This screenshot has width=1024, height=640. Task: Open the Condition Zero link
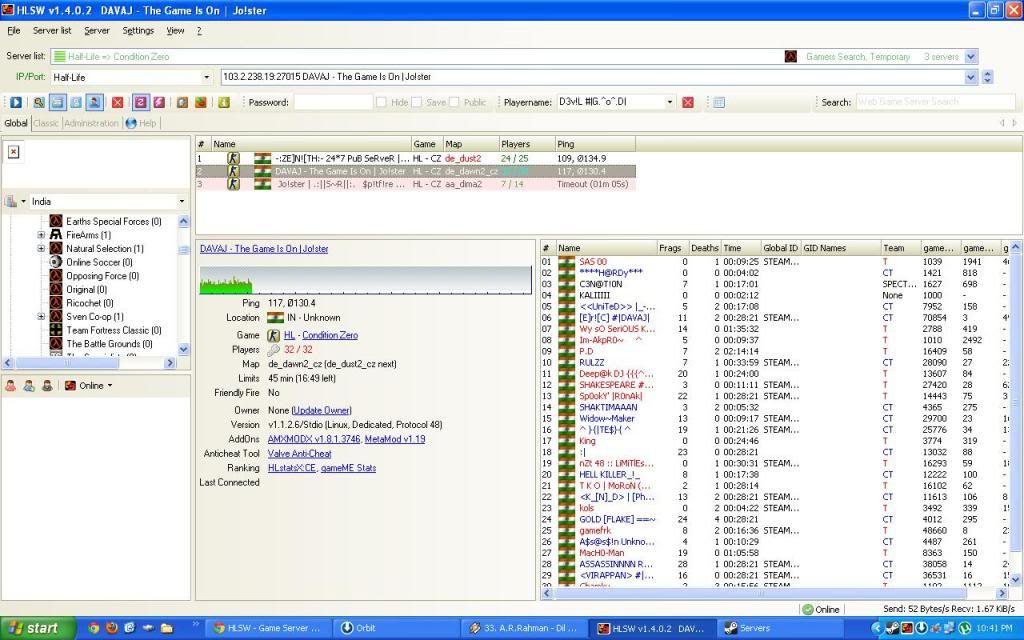(x=330, y=335)
